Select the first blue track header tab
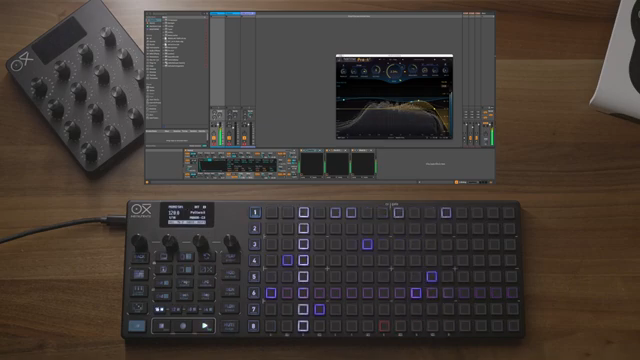 217,13
